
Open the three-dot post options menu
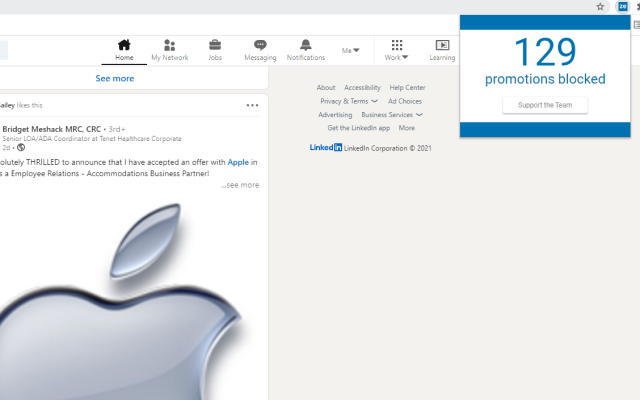(252, 105)
